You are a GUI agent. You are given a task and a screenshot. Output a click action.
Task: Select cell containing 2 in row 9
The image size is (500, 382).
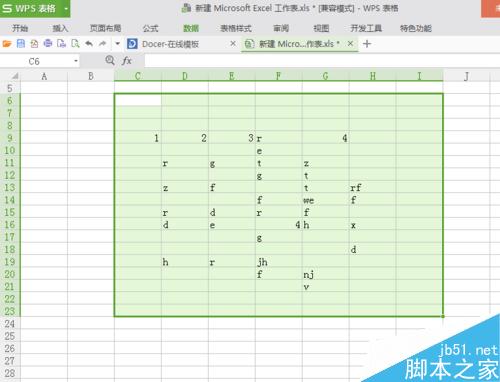tap(185, 138)
